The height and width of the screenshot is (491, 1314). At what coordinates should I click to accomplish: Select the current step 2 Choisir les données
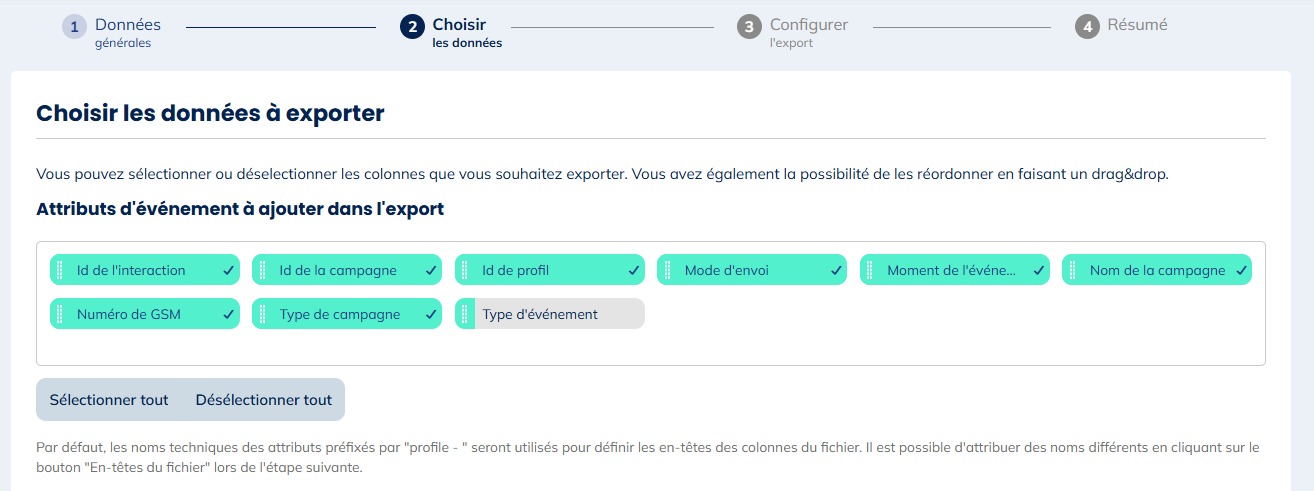[451, 32]
